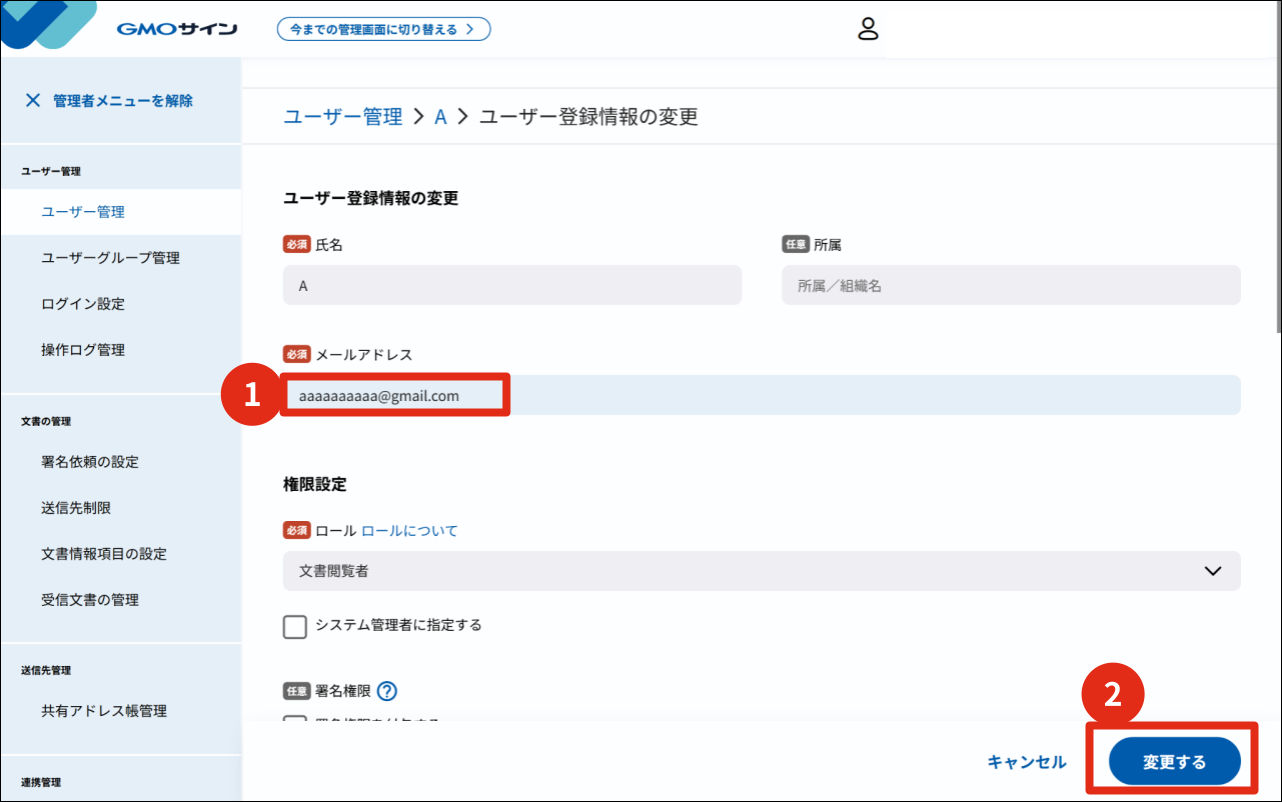Check システム管理者に指定する checkbox
The width and height of the screenshot is (1282, 802).
pyautogui.click(x=295, y=626)
